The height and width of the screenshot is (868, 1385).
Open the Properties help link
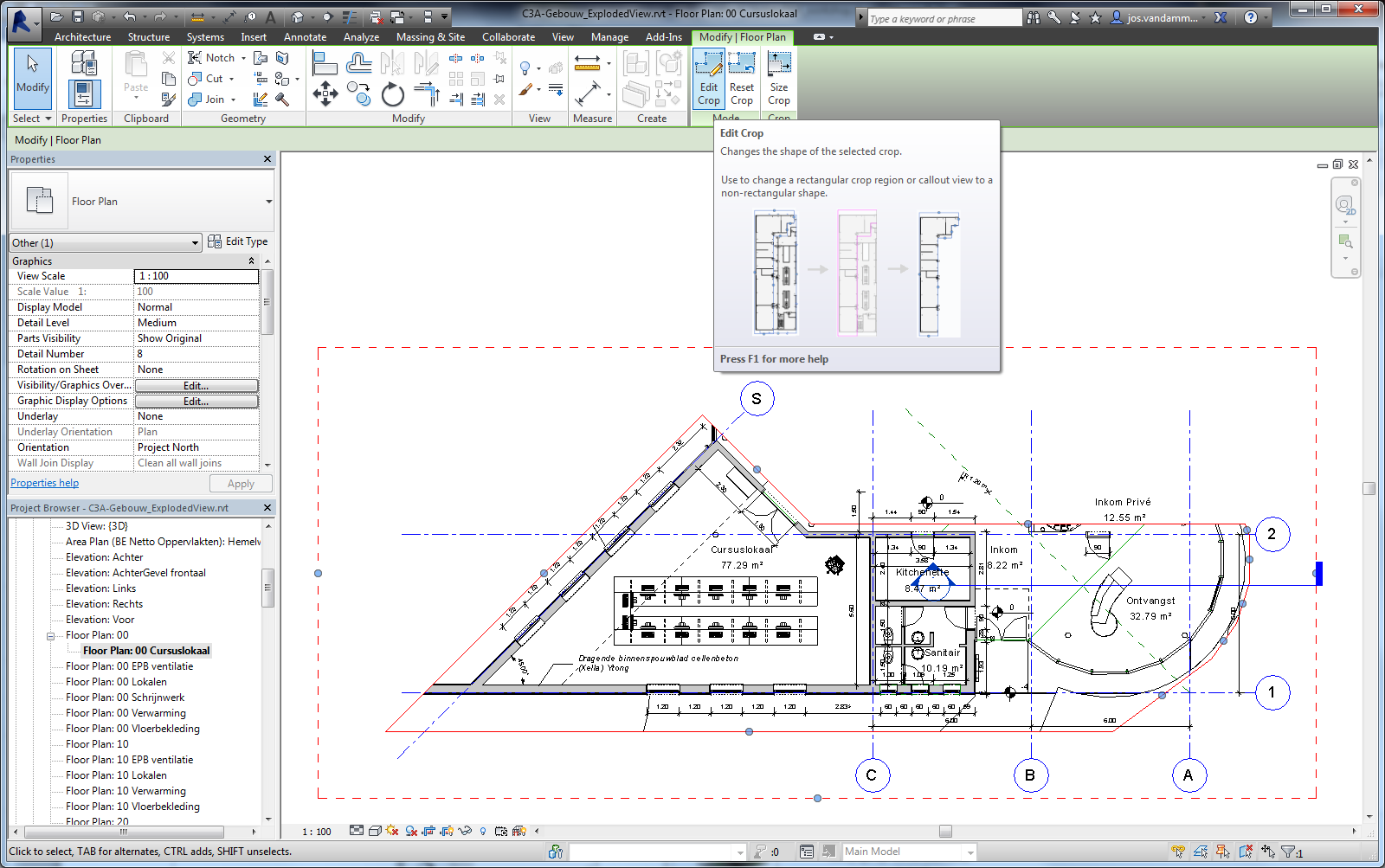point(44,483)
